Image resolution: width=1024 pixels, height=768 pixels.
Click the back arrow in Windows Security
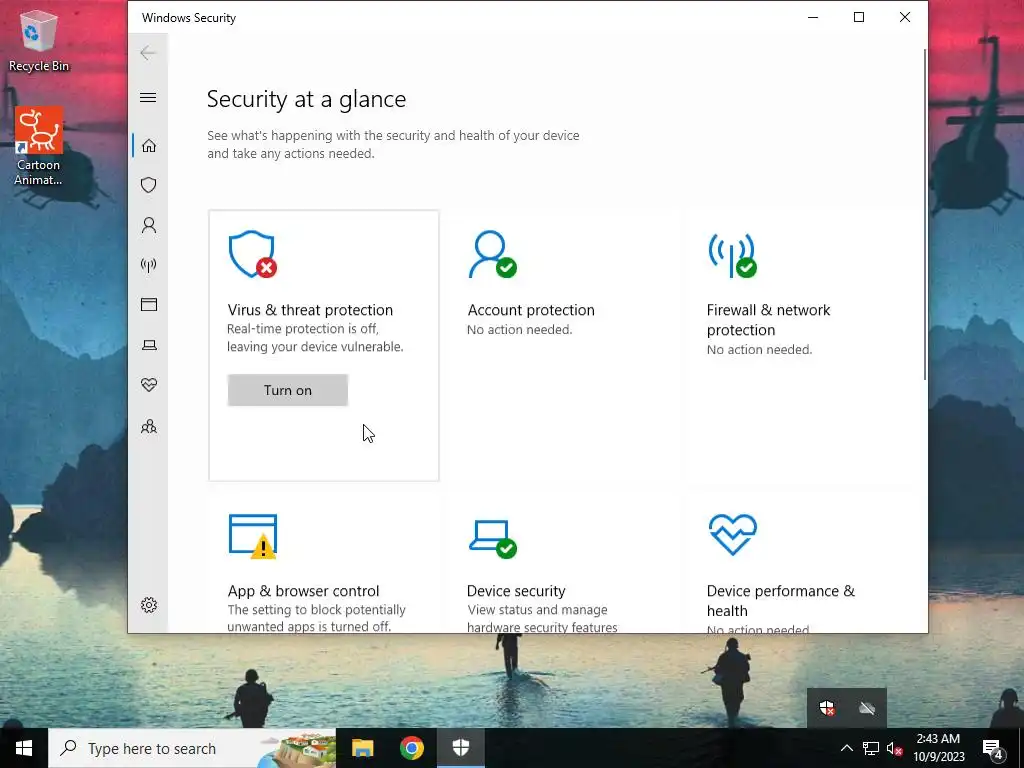pyautogui.click(x=148, y=53)
